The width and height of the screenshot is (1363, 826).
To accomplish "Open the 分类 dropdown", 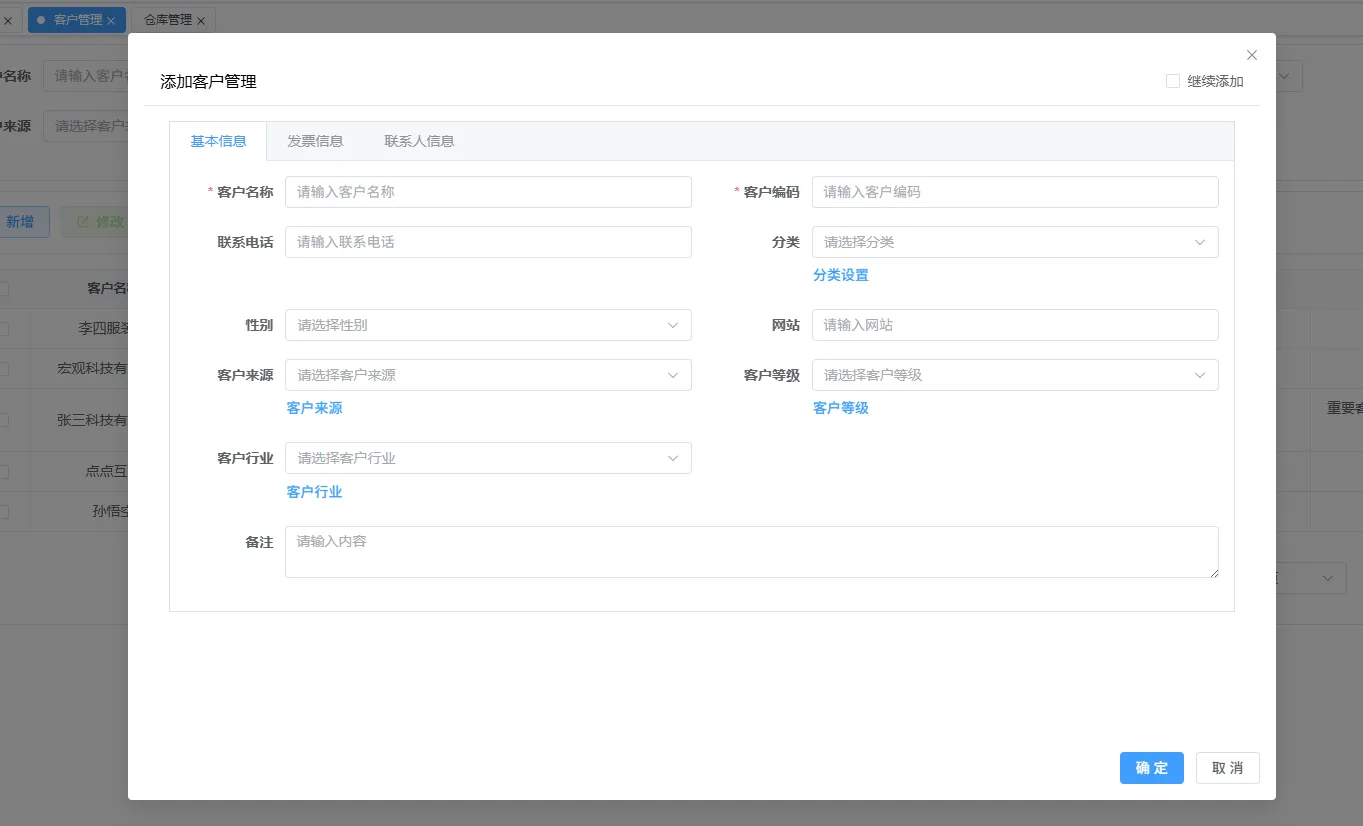I will pos(1014,242).
